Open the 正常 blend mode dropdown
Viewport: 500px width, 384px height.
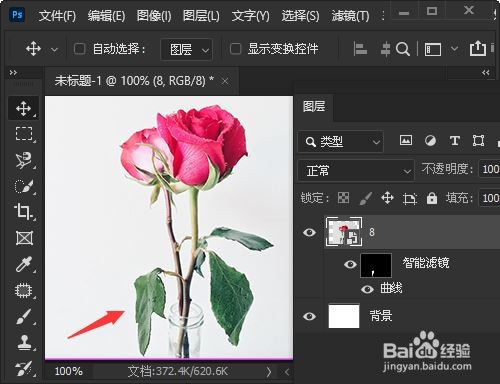[356, 171]
